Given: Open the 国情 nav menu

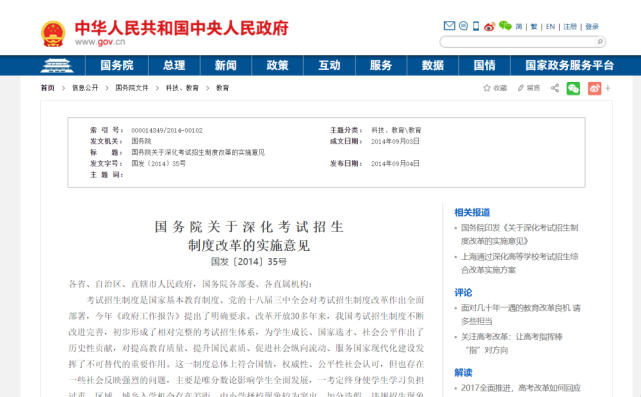Looking at the screenshot, I should click(484, 65).
